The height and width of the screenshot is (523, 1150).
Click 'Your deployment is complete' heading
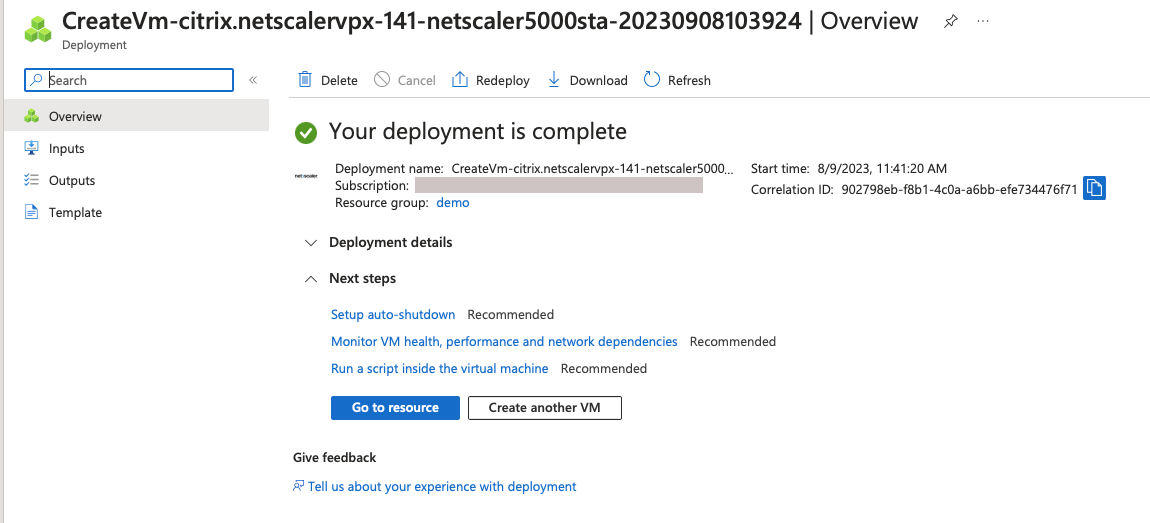click(x=477, y=132)
